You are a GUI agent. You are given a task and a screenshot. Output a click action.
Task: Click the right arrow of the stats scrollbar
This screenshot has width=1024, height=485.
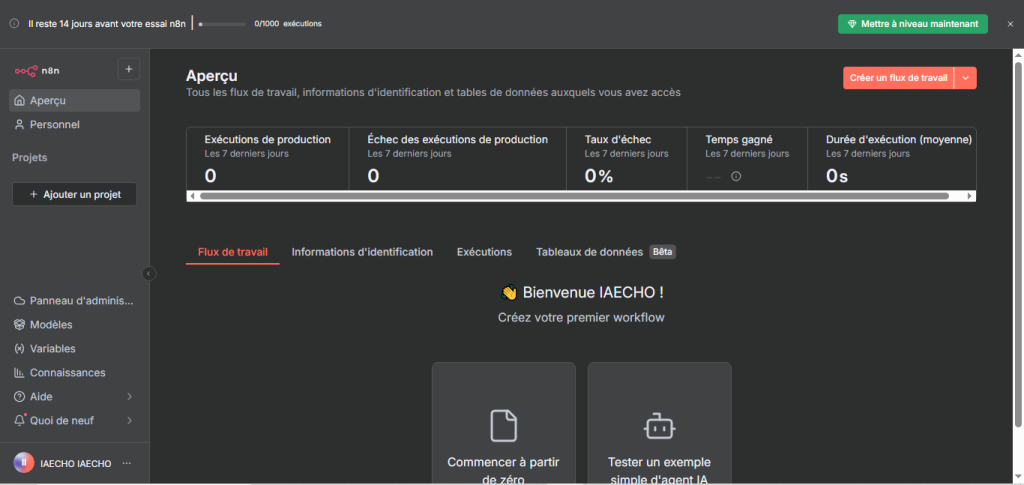tap(970, 196)
